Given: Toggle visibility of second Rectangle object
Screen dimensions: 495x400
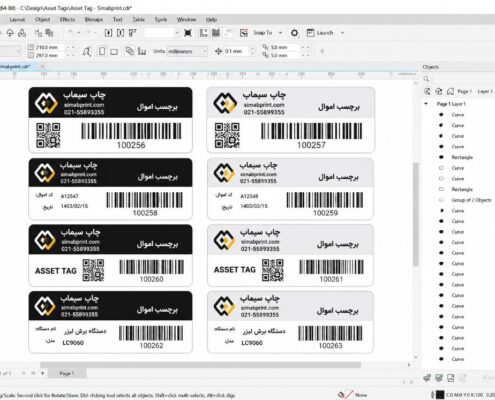Looking at the screenshot, I should tap(441, 189).
